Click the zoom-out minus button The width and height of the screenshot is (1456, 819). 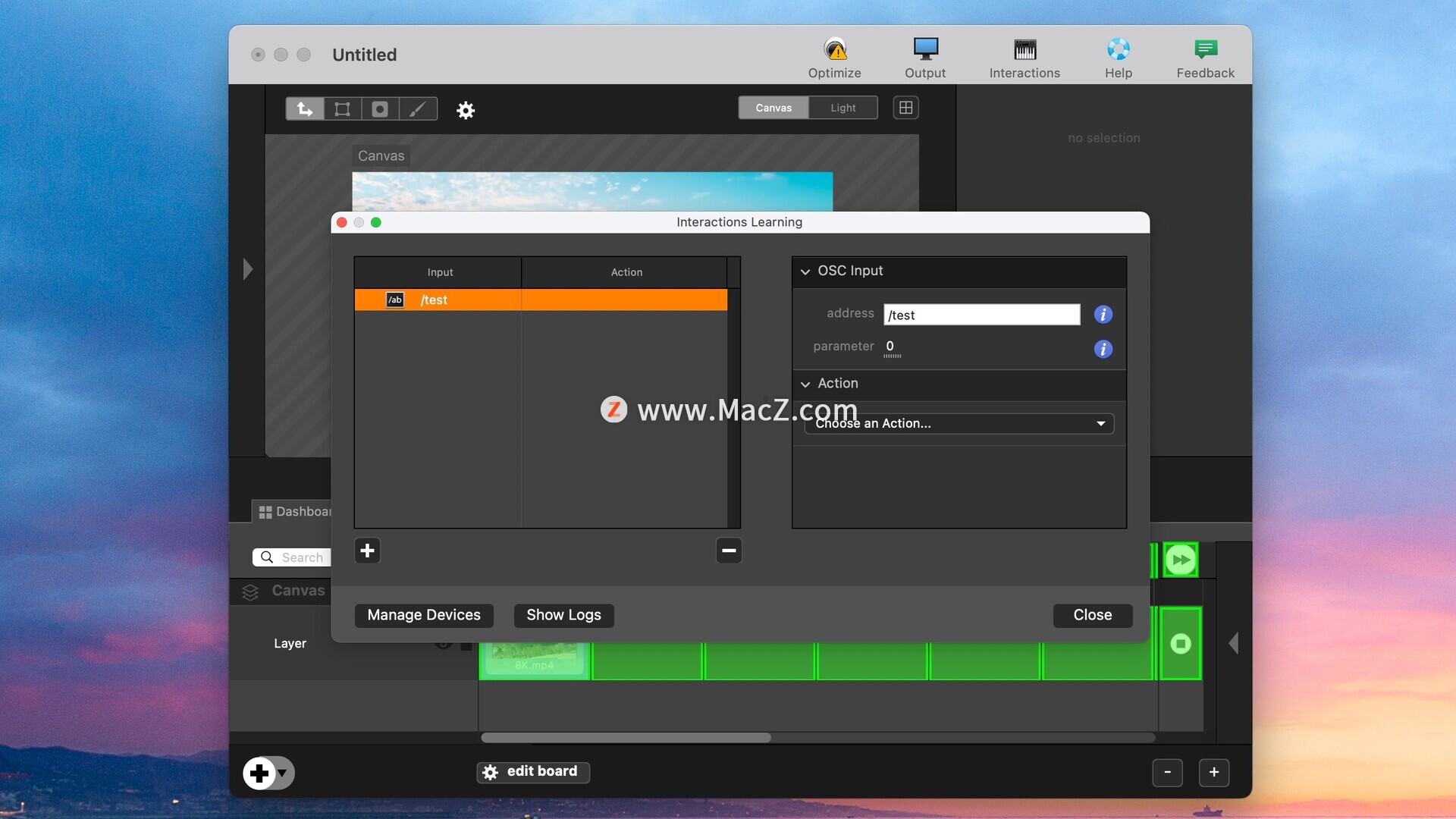click(x=1167, y=772)
